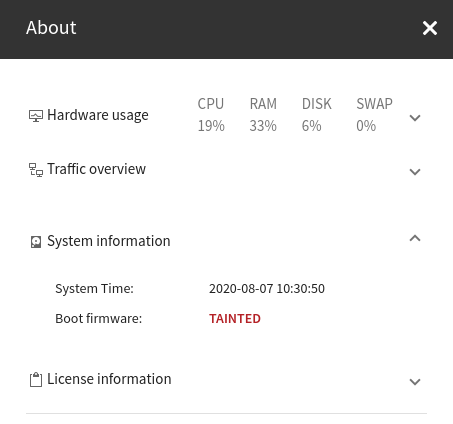Click the Traffic overview network icon
Screen dimensions: 453x424
pyautogui.click(x=36, y=170)
